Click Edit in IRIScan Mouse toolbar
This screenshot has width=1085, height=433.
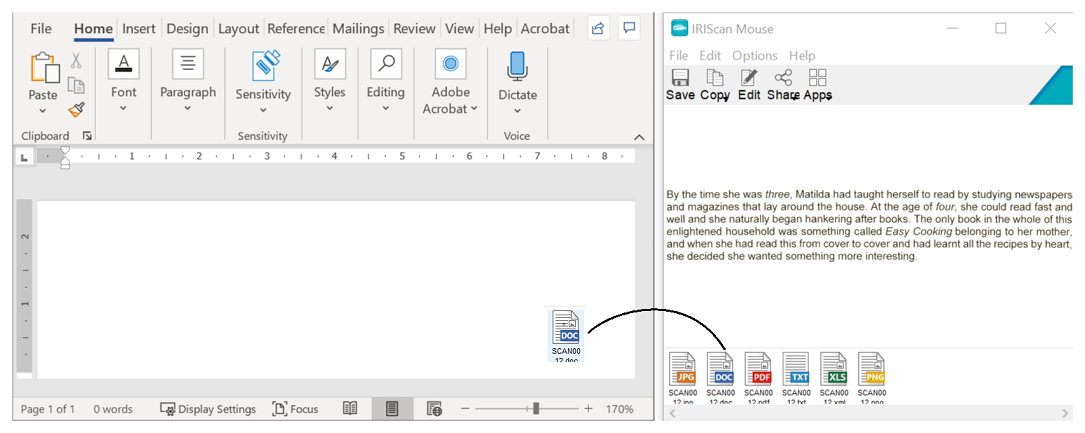point(749,85)
